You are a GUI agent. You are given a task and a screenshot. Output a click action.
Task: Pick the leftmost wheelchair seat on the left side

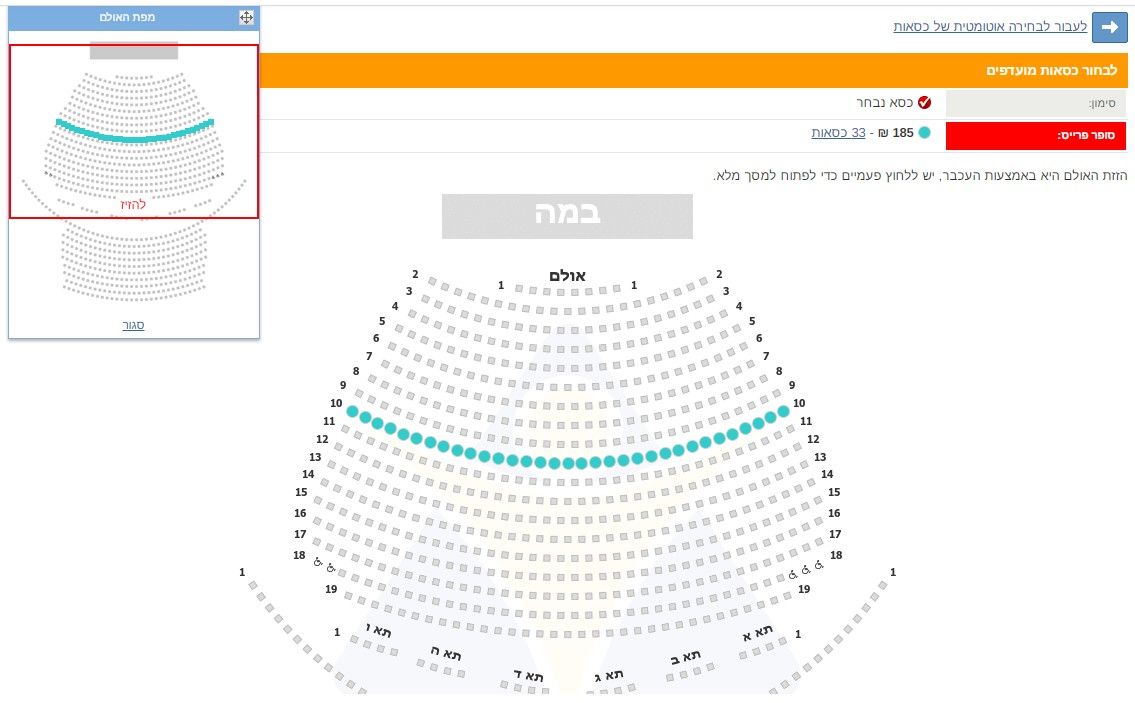[x=318, y=562]
